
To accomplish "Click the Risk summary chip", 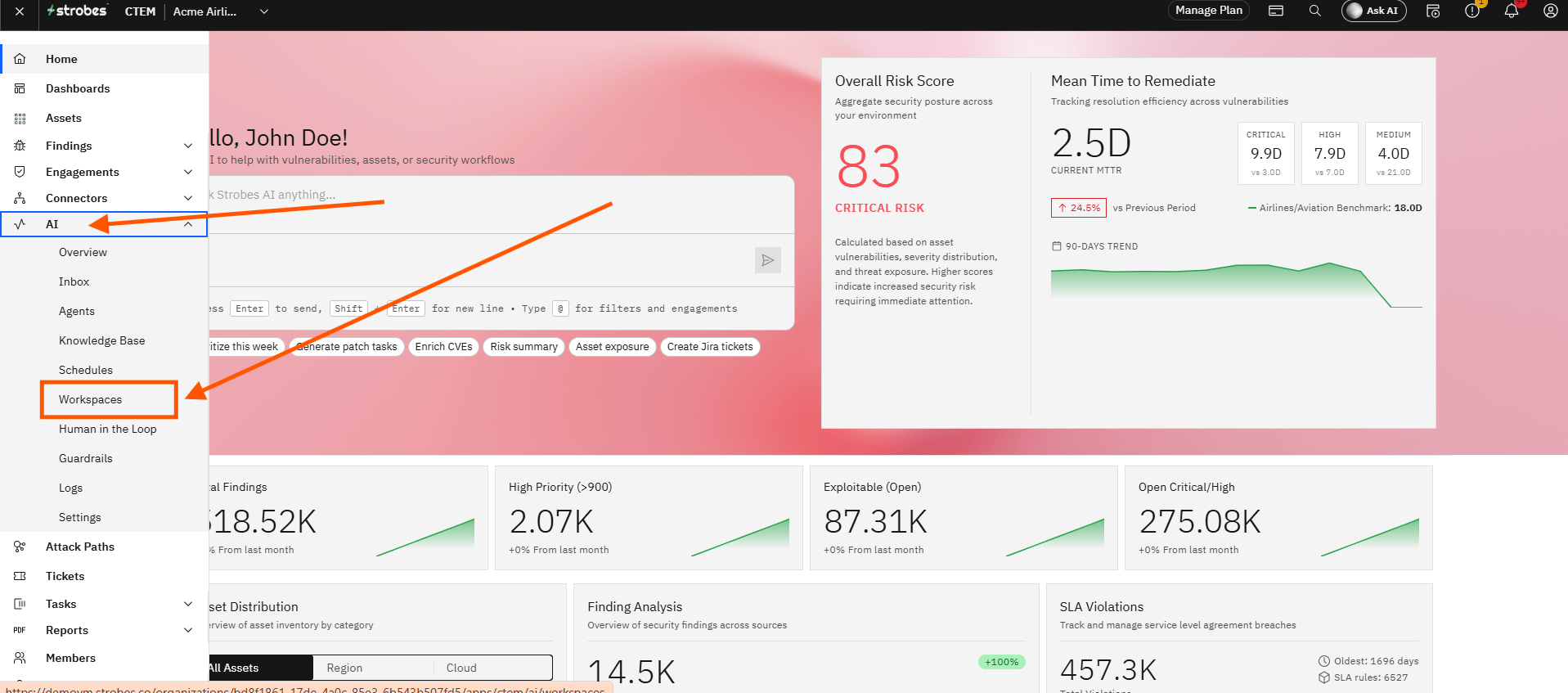I will 523,347.
